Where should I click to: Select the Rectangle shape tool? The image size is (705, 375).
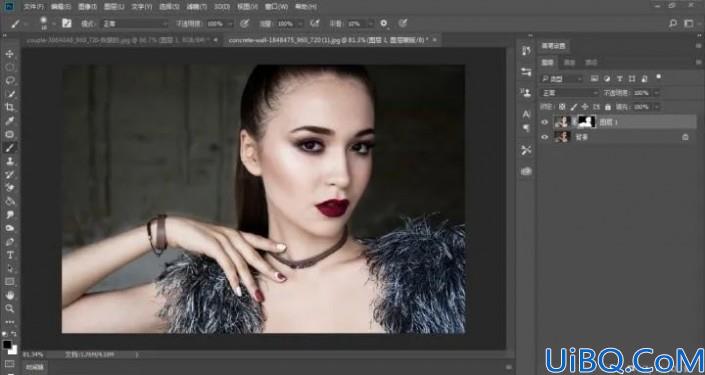click(9, 281)
